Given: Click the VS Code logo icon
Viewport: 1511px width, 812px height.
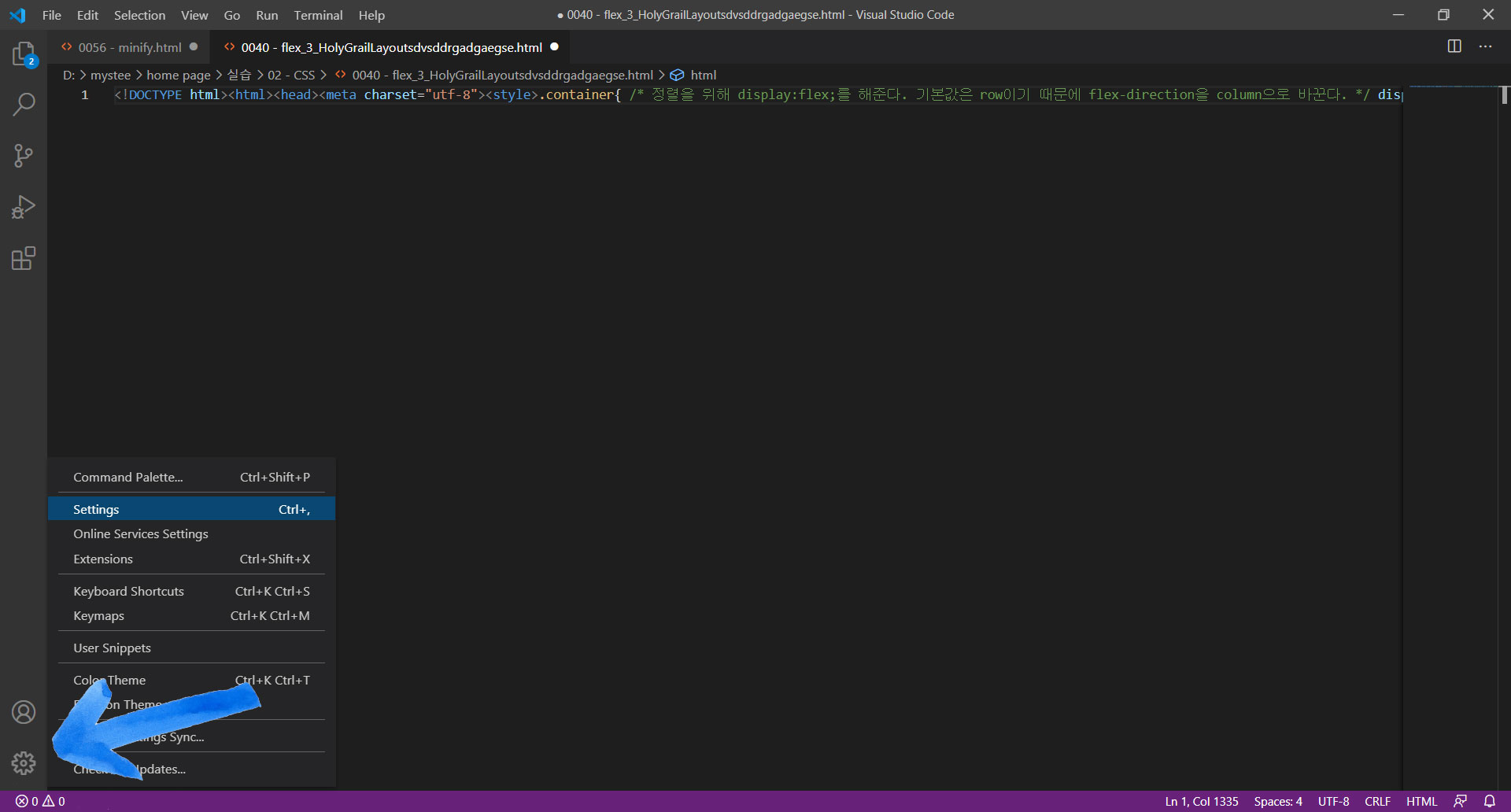Looking at the screenshot, I should (17, 15).
